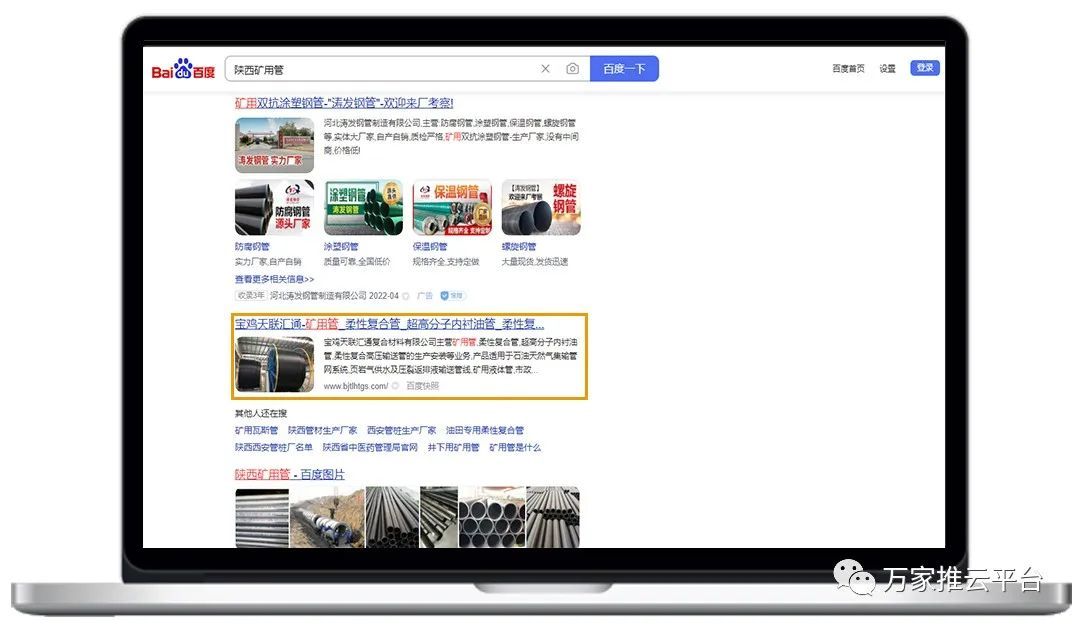Open 百度首页 in the top bar
The image size is (1080, 628).
[848, 69]
